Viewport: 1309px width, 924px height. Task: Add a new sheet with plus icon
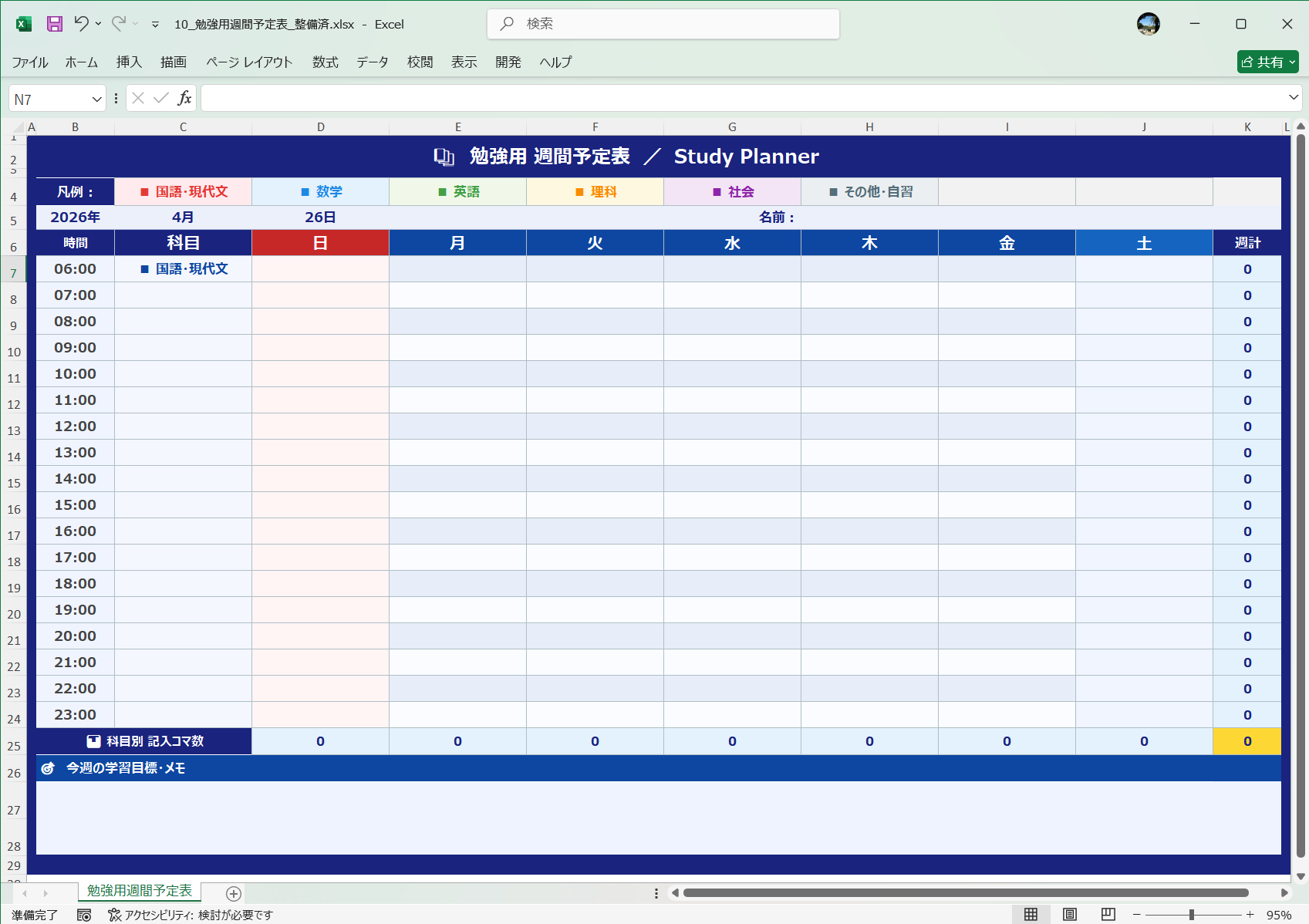[x=234, y=893]
